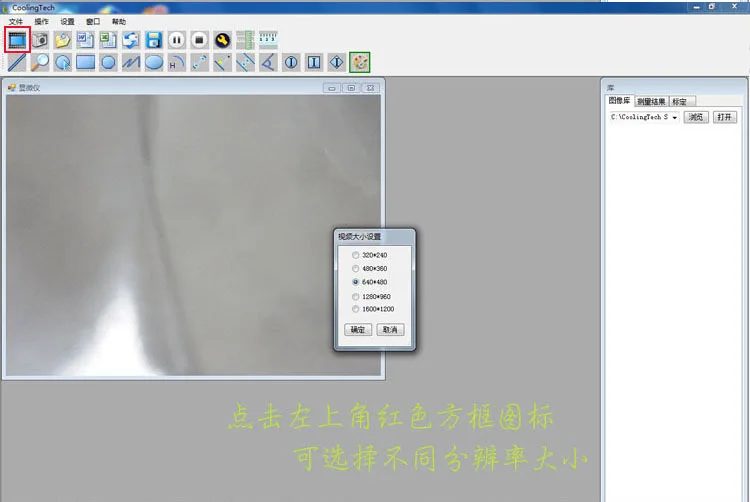
Task: Select the 1600*1200 resolution option
Action: (374, 309)
